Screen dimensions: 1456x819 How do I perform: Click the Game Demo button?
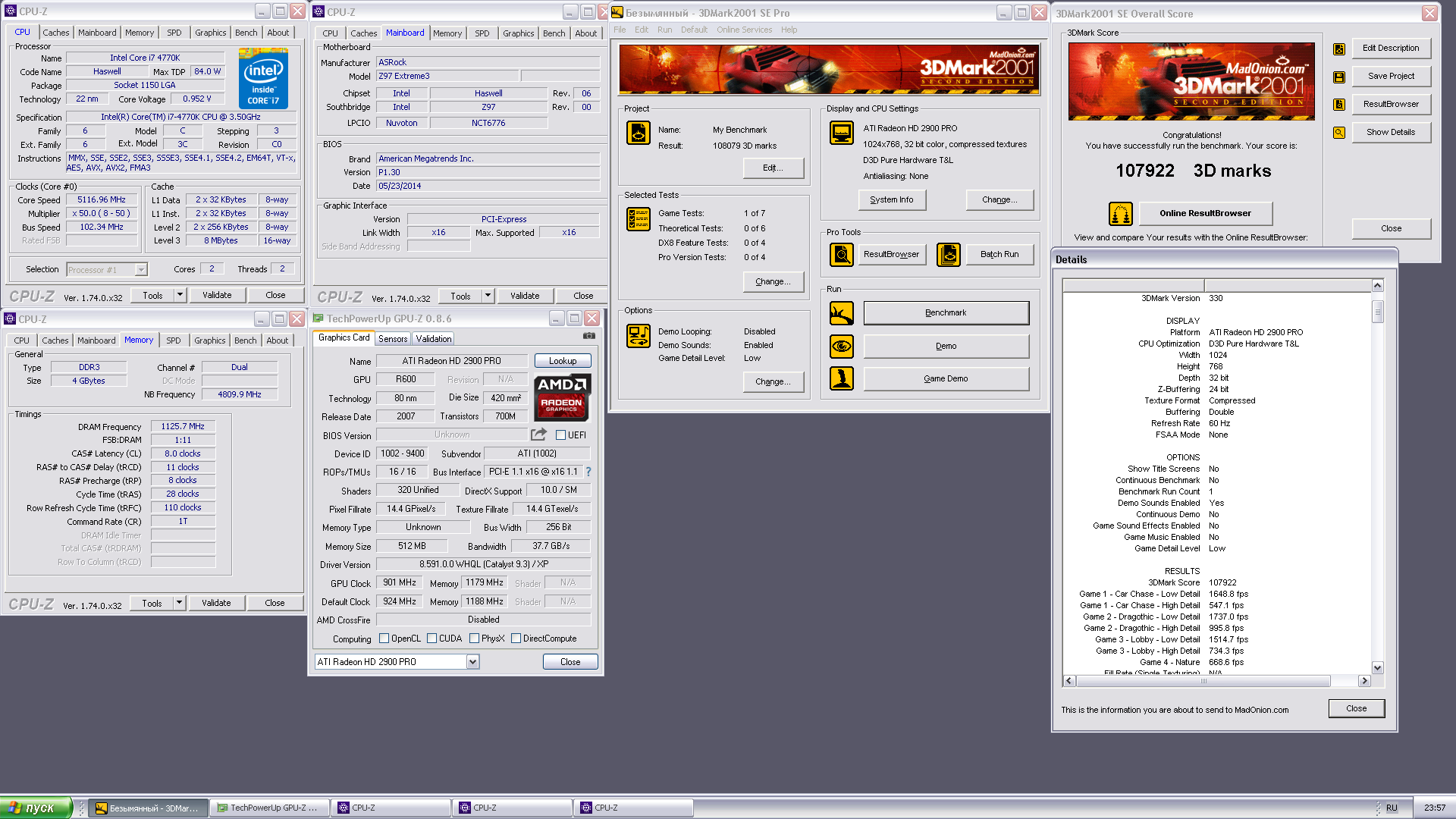tap(946, 379)
